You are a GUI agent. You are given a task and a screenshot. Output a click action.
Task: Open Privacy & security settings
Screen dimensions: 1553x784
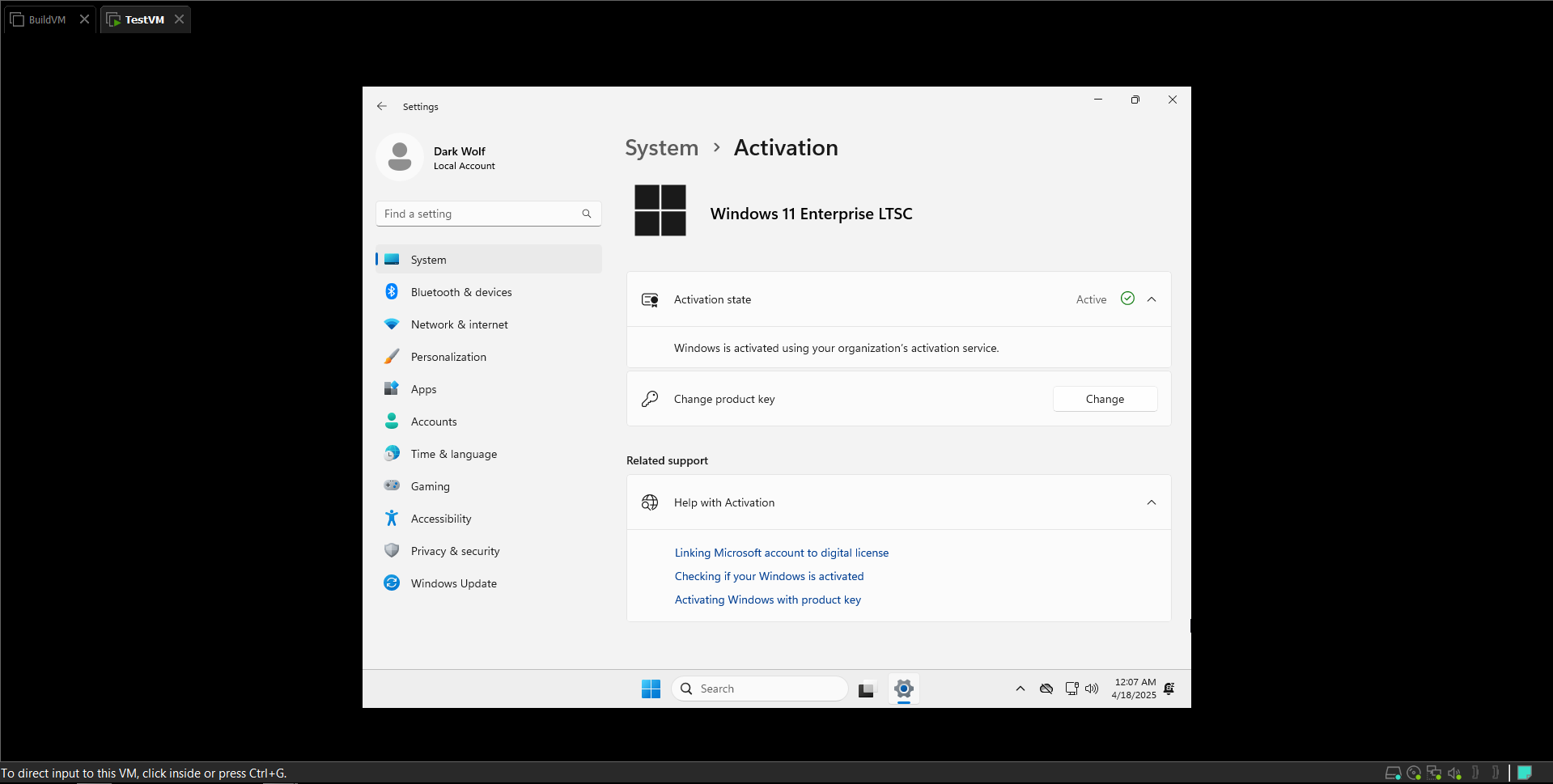pos(489,551)
